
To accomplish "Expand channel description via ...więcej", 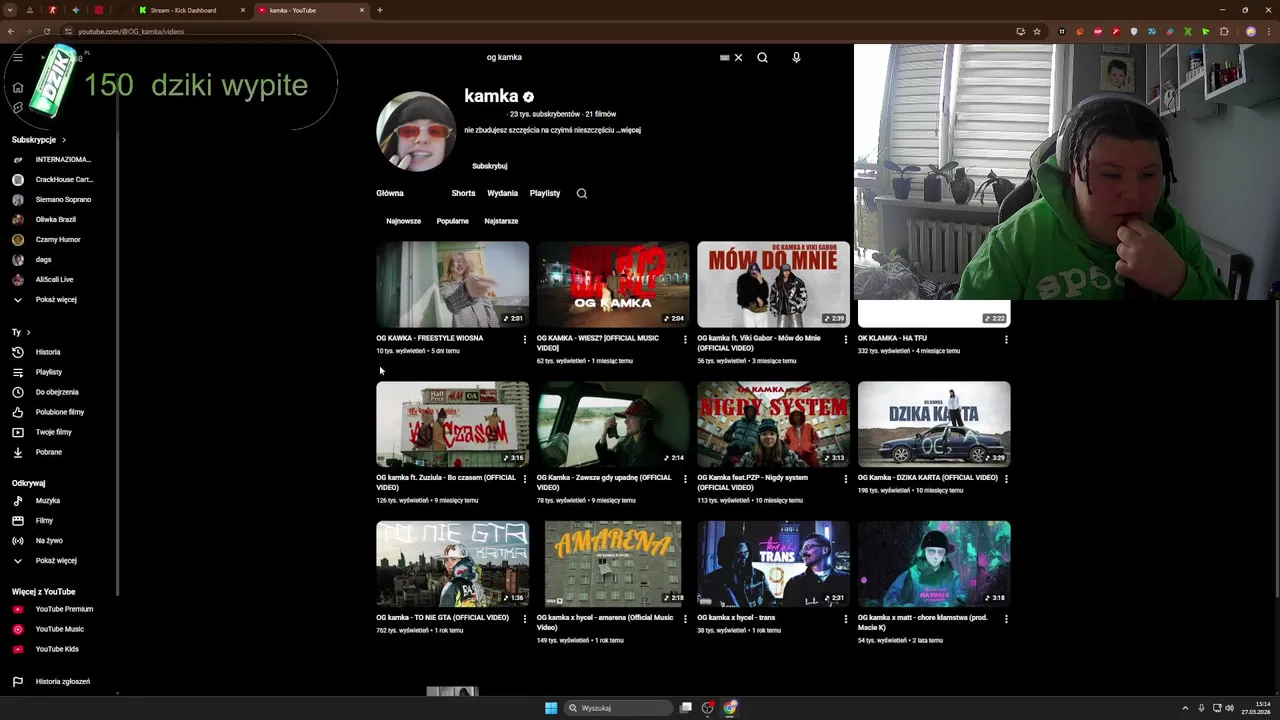I will pos(629,130).
